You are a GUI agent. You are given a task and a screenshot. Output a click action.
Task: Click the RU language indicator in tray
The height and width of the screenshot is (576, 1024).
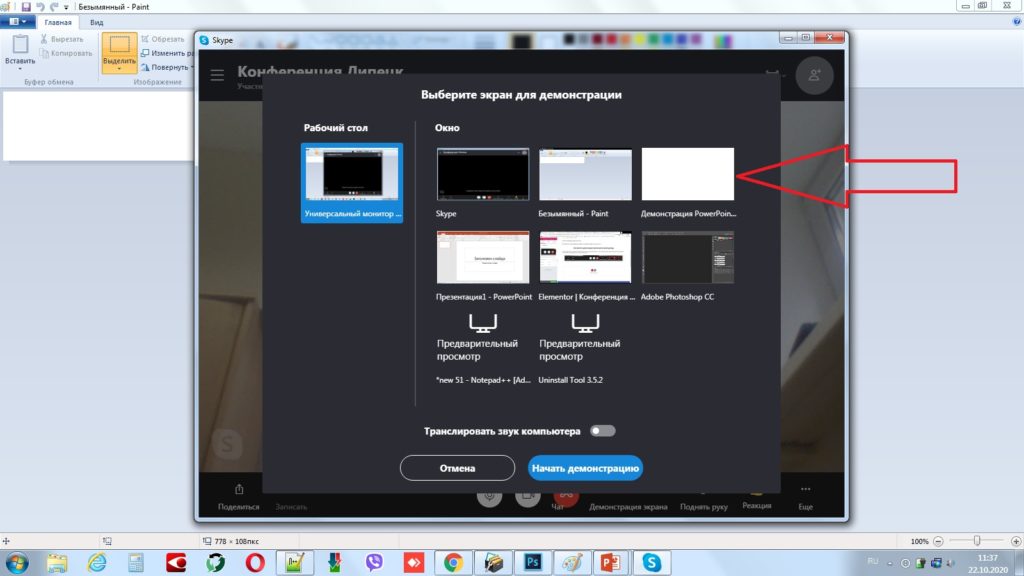(872, 562)
